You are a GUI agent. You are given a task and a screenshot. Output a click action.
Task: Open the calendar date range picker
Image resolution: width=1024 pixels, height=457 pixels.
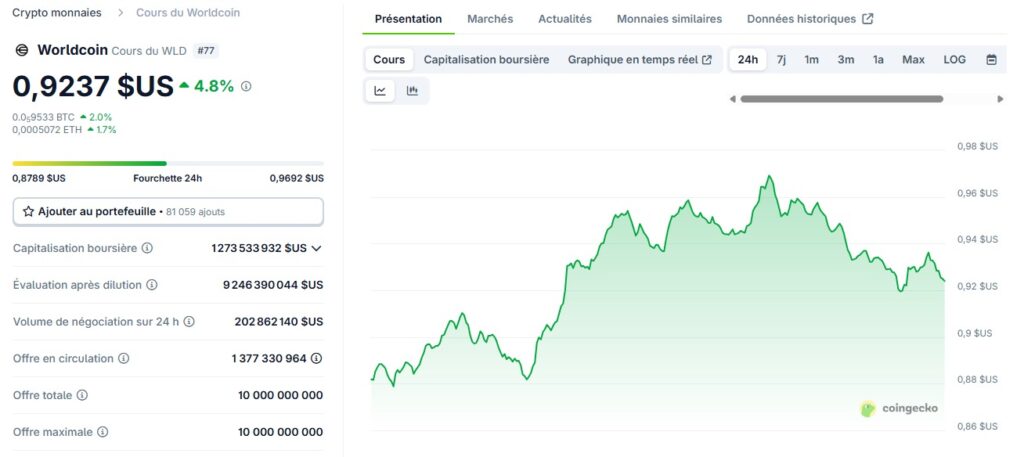point(991,60)
